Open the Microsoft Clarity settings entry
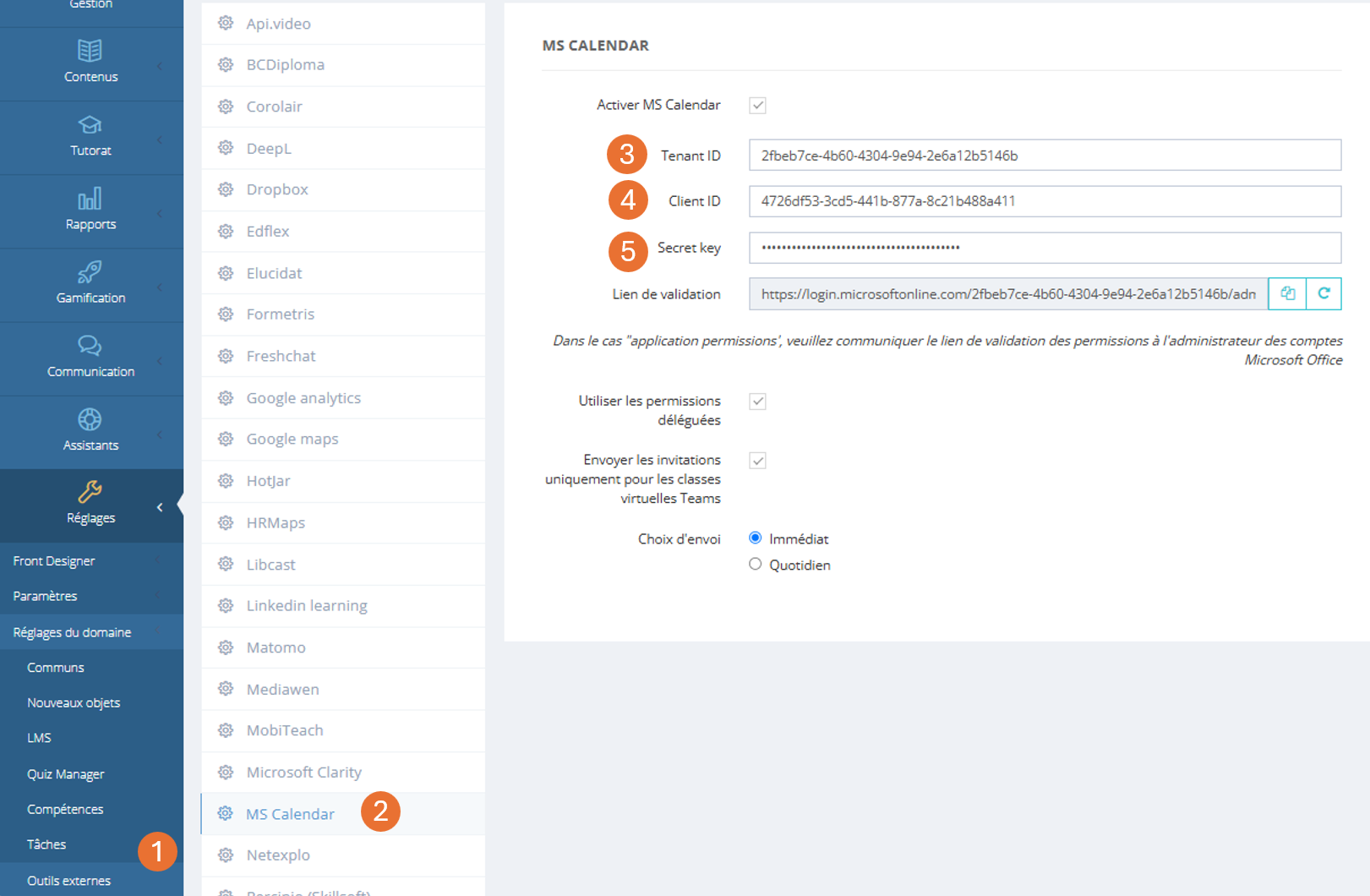 pyautogui.click(x=303, y=773)
